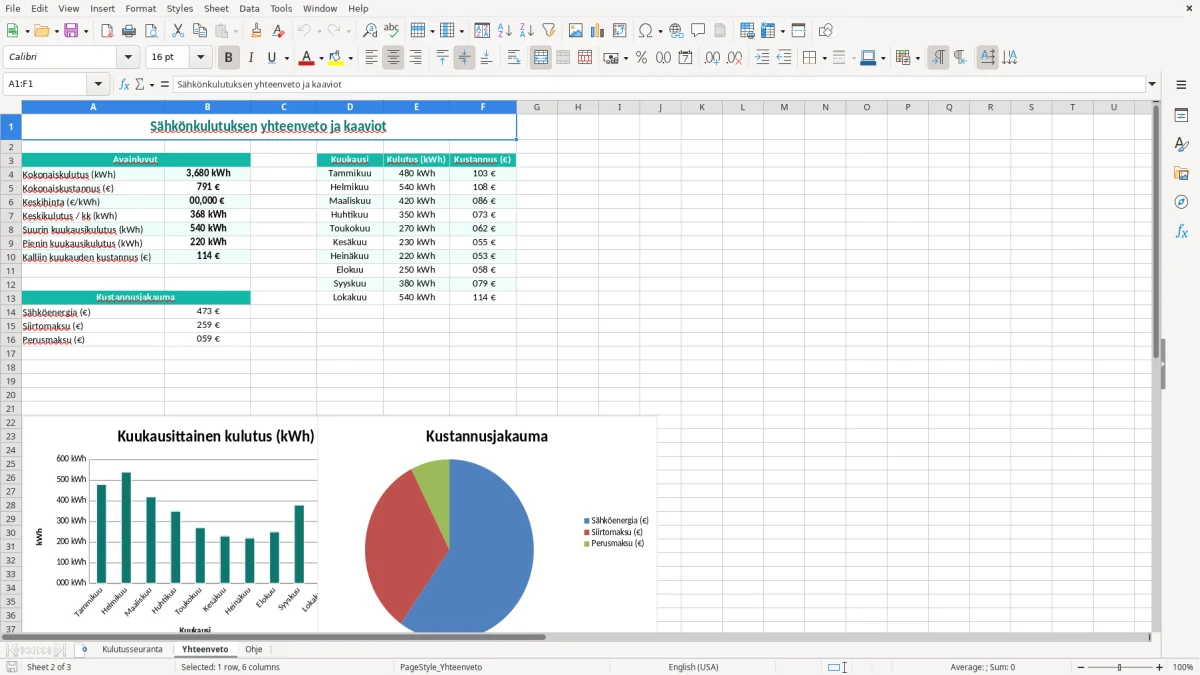The width and height of the screenshot is (1200, 675).
Task: Select Clone Formatting paintbrush icon
Action: pyautogui.click(x=257, y=31)
